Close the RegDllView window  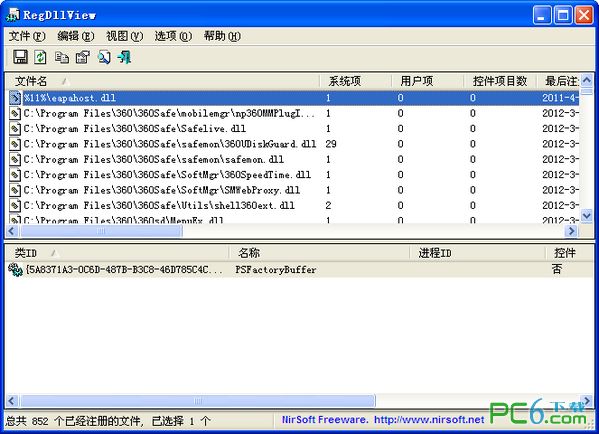(x=584, y=15)
